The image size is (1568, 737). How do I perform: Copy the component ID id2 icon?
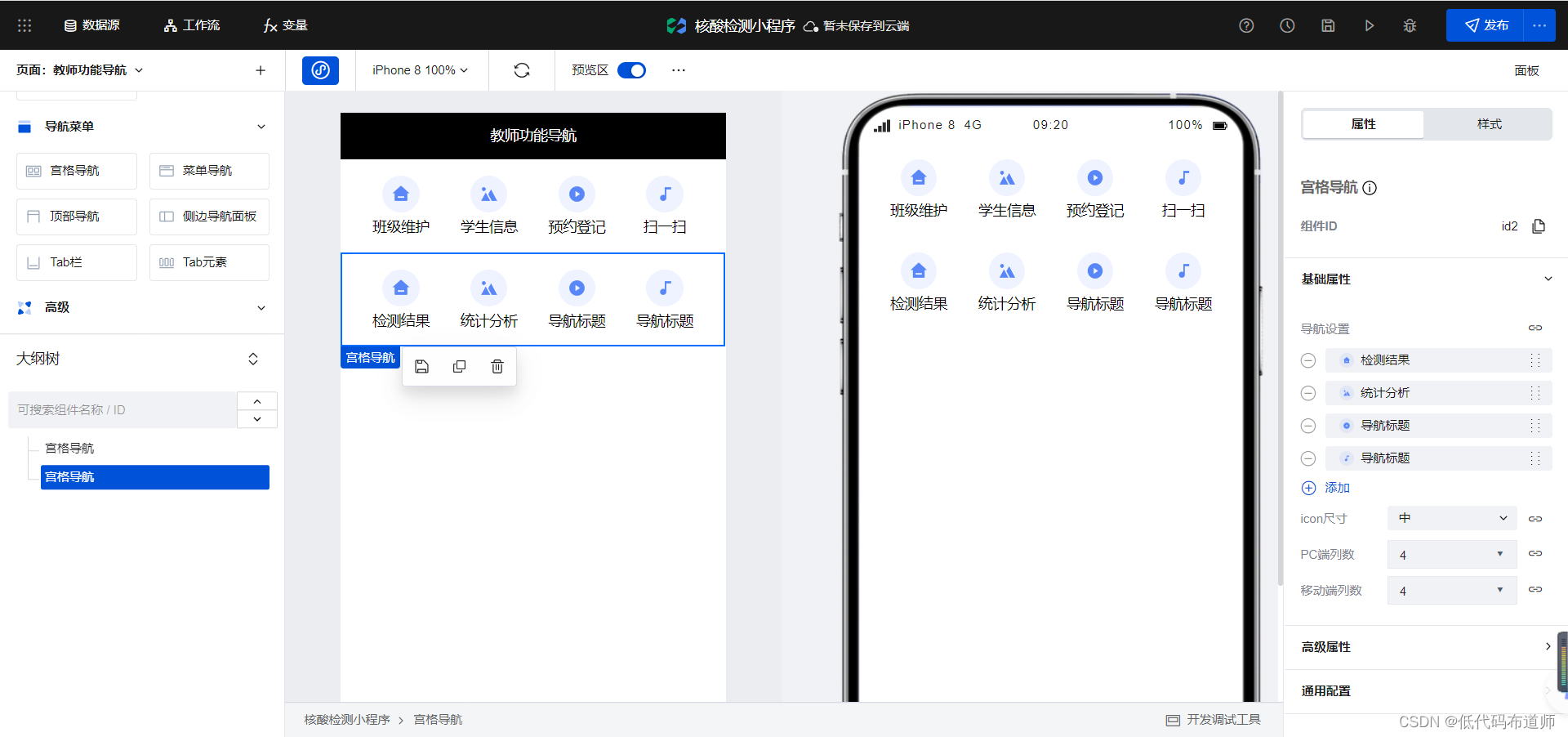[1539, 226]
